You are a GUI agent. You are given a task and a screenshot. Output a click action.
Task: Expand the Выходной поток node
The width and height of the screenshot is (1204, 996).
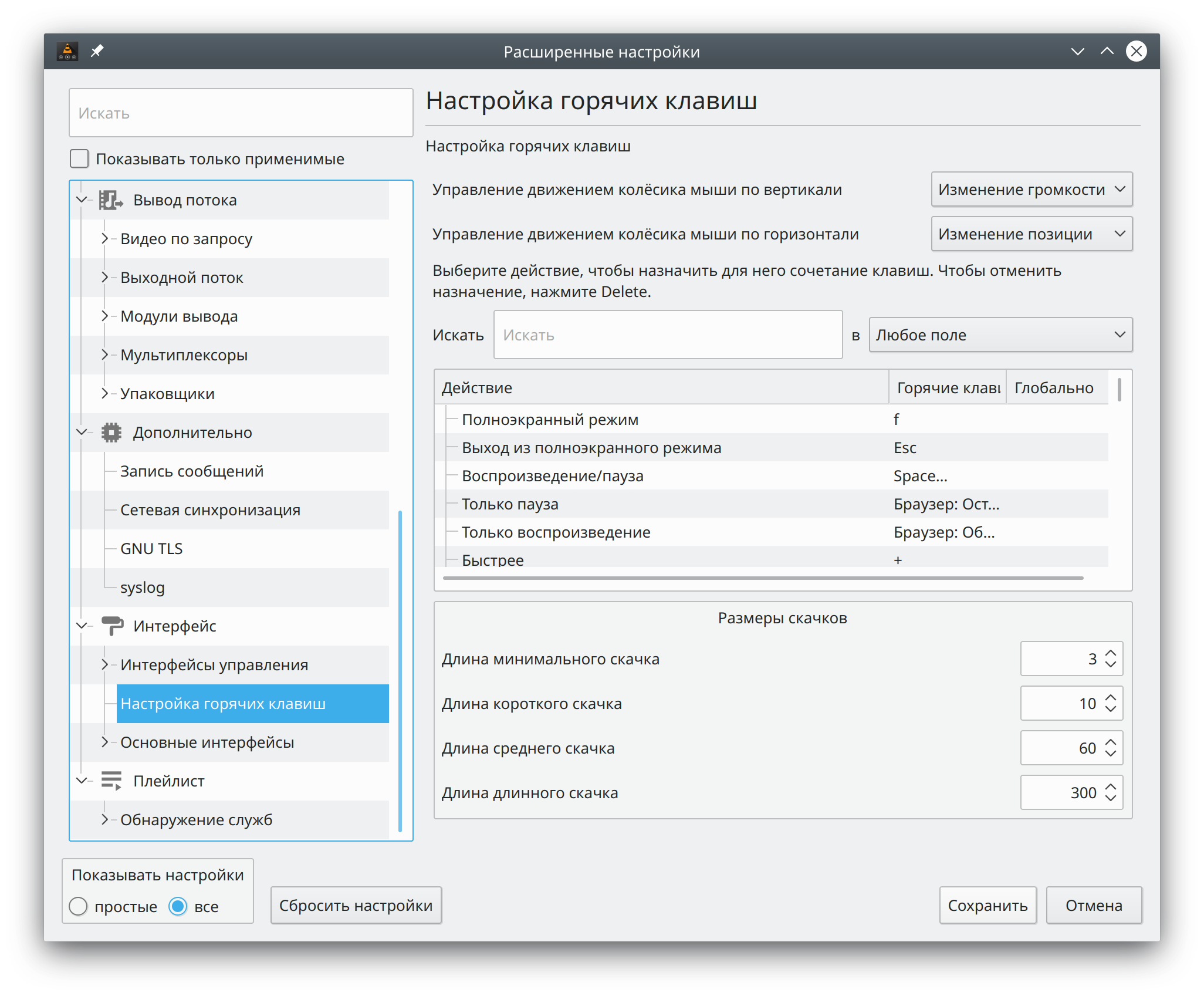[x=105, y=278]
